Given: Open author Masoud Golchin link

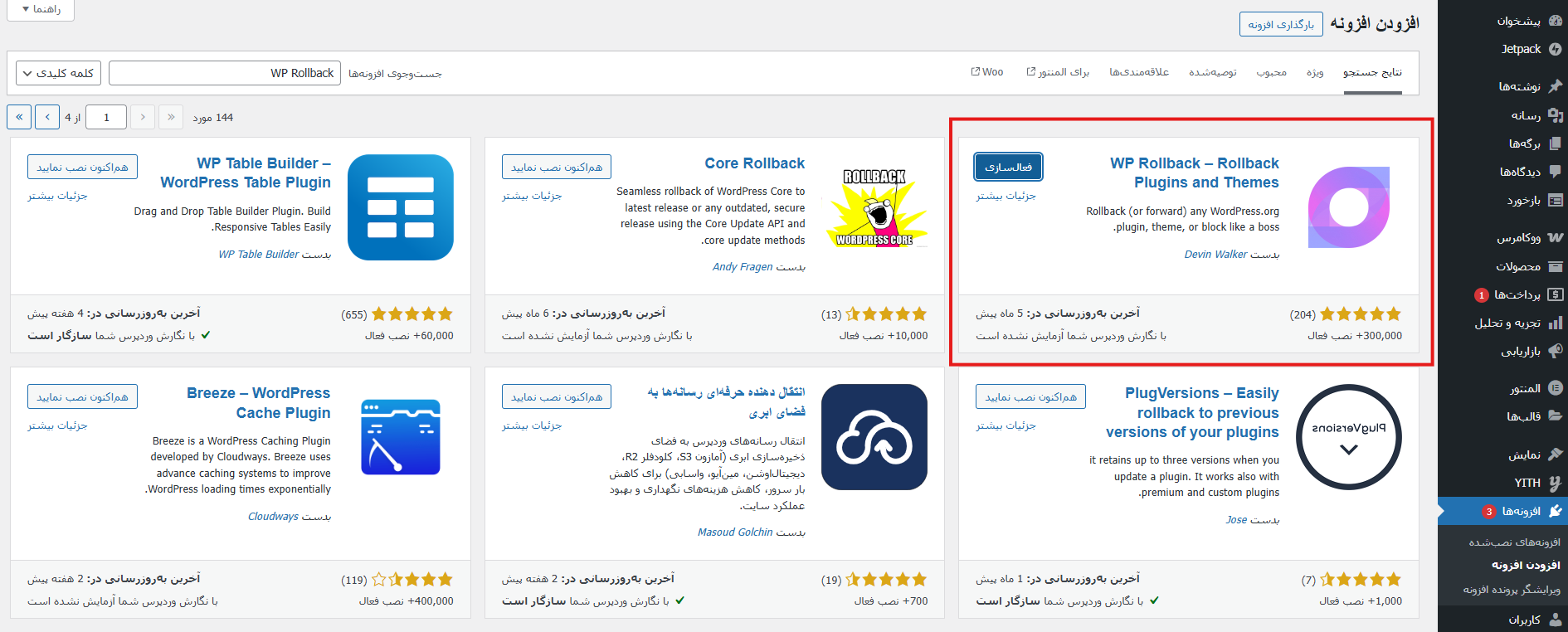Looking at the screenshot, I should coord(735,532).
